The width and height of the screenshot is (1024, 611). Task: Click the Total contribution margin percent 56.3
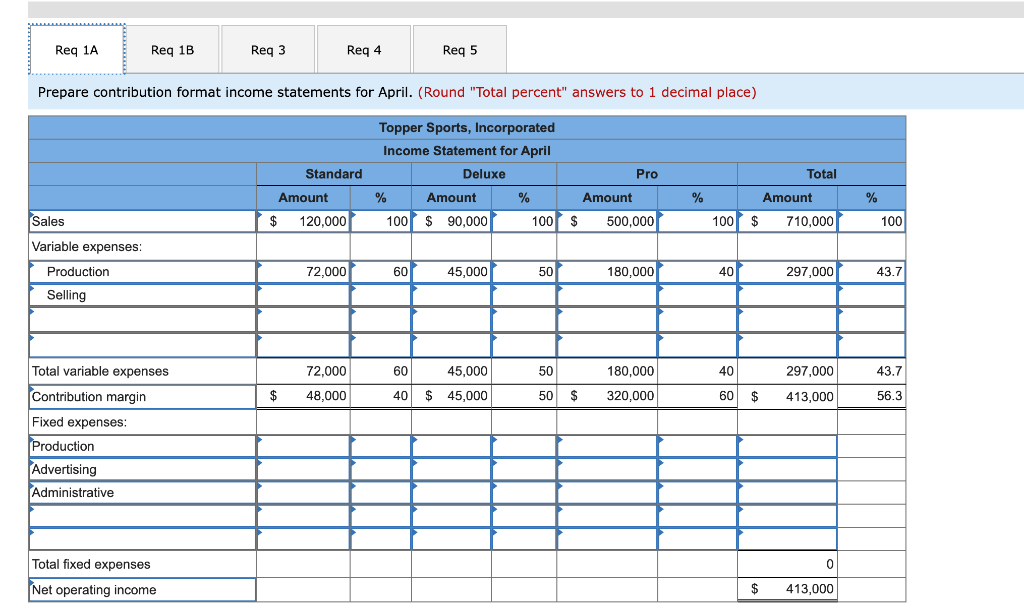coord(872,396)
